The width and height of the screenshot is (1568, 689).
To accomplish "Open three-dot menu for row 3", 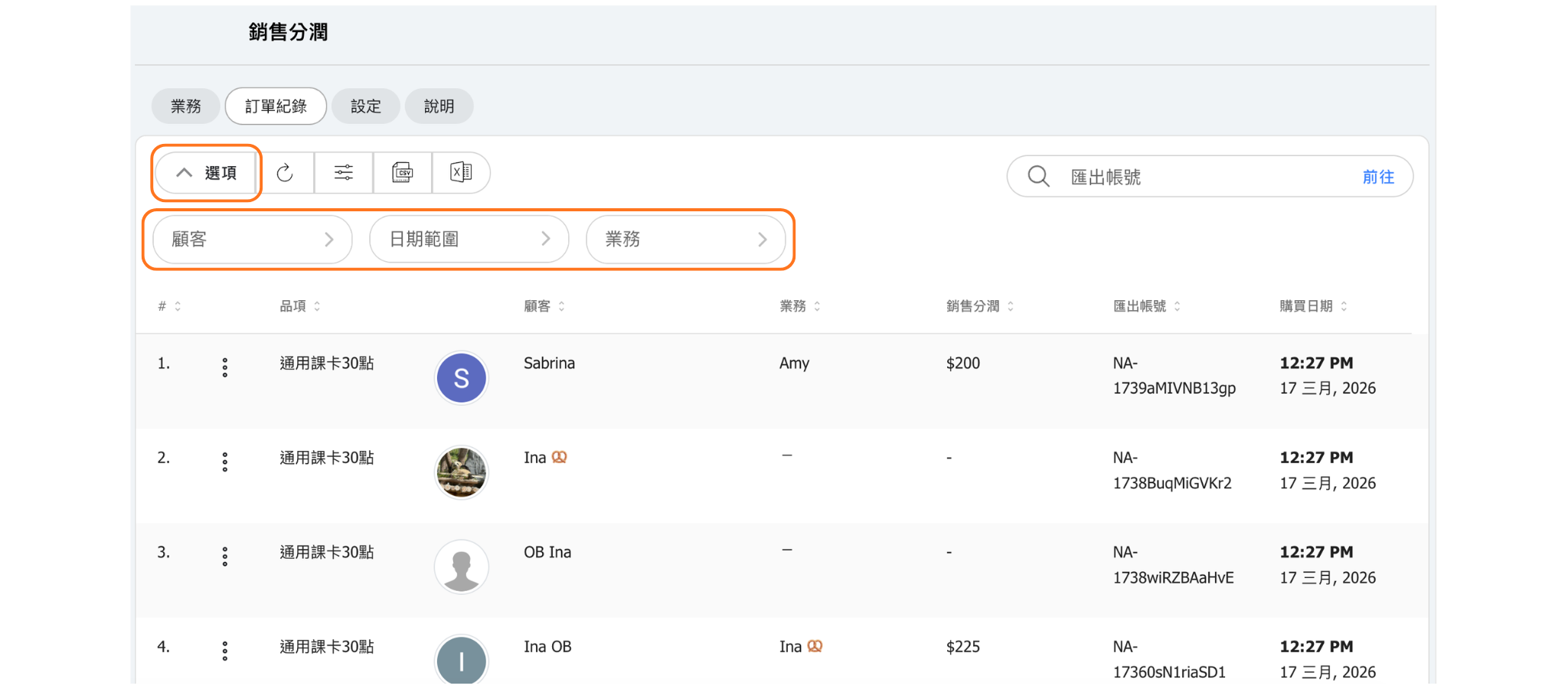I will pos(224,557).
